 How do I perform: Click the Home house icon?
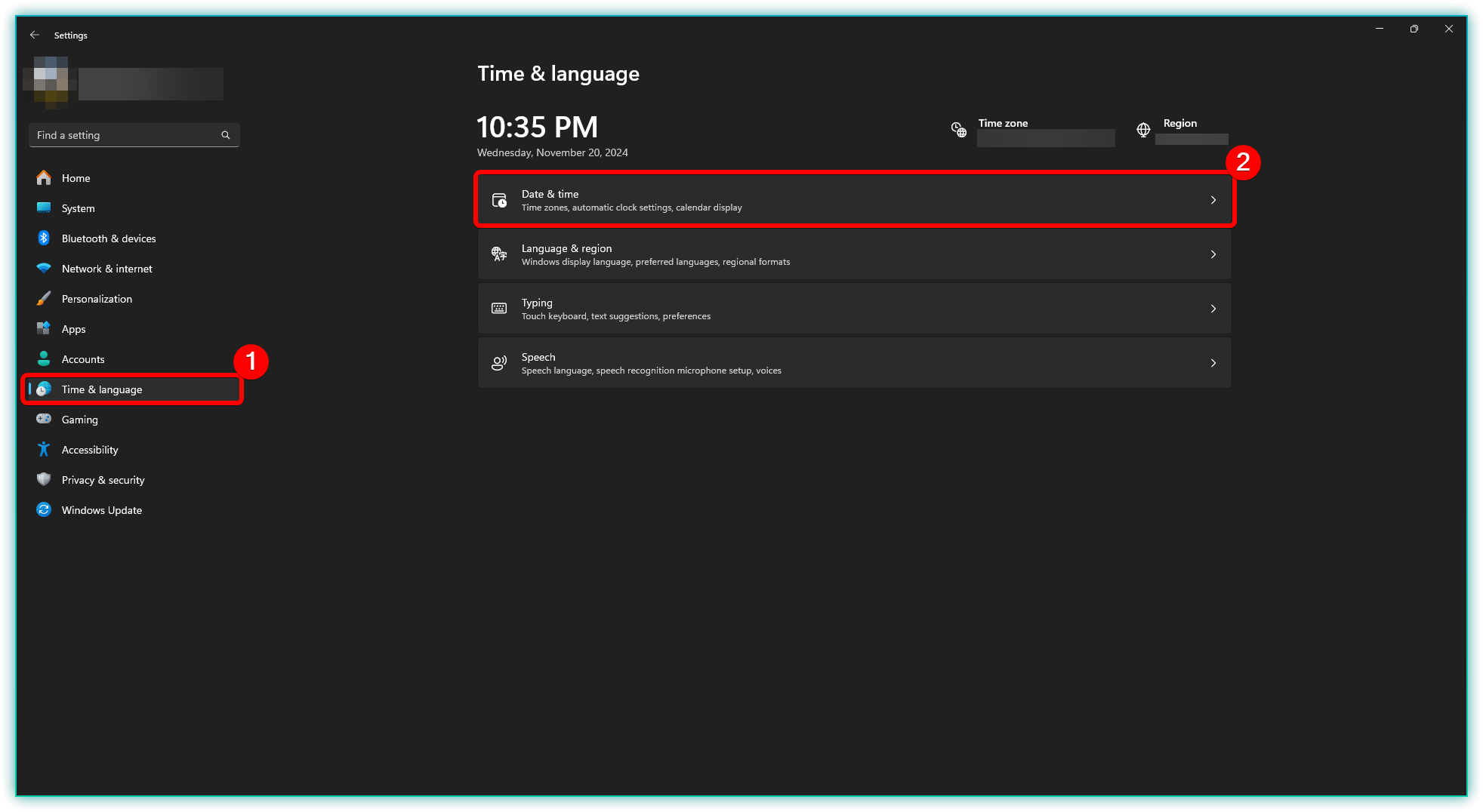click(x=44, y=178)
